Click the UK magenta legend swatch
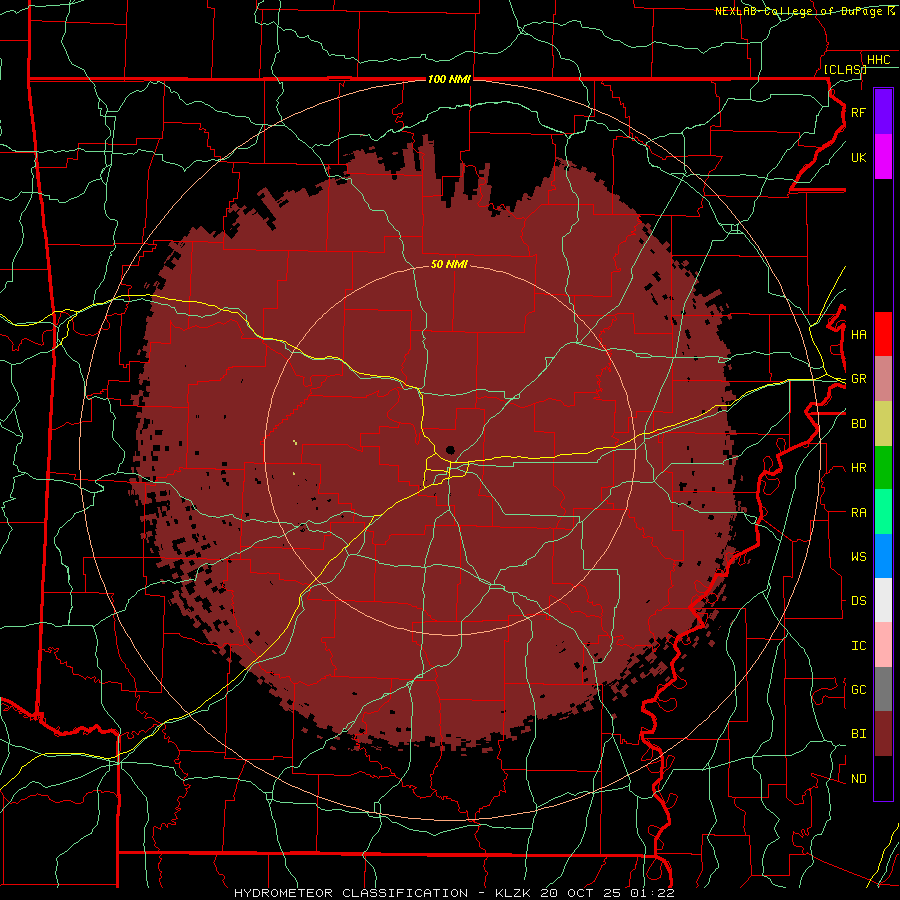Screen dimensions: 900x900 883,157
